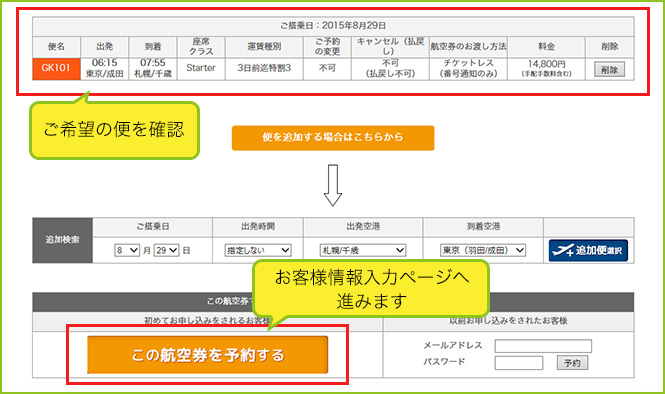
Task: Click the blue 追加便選択 airplane button
Action: [x=588, y=251]
